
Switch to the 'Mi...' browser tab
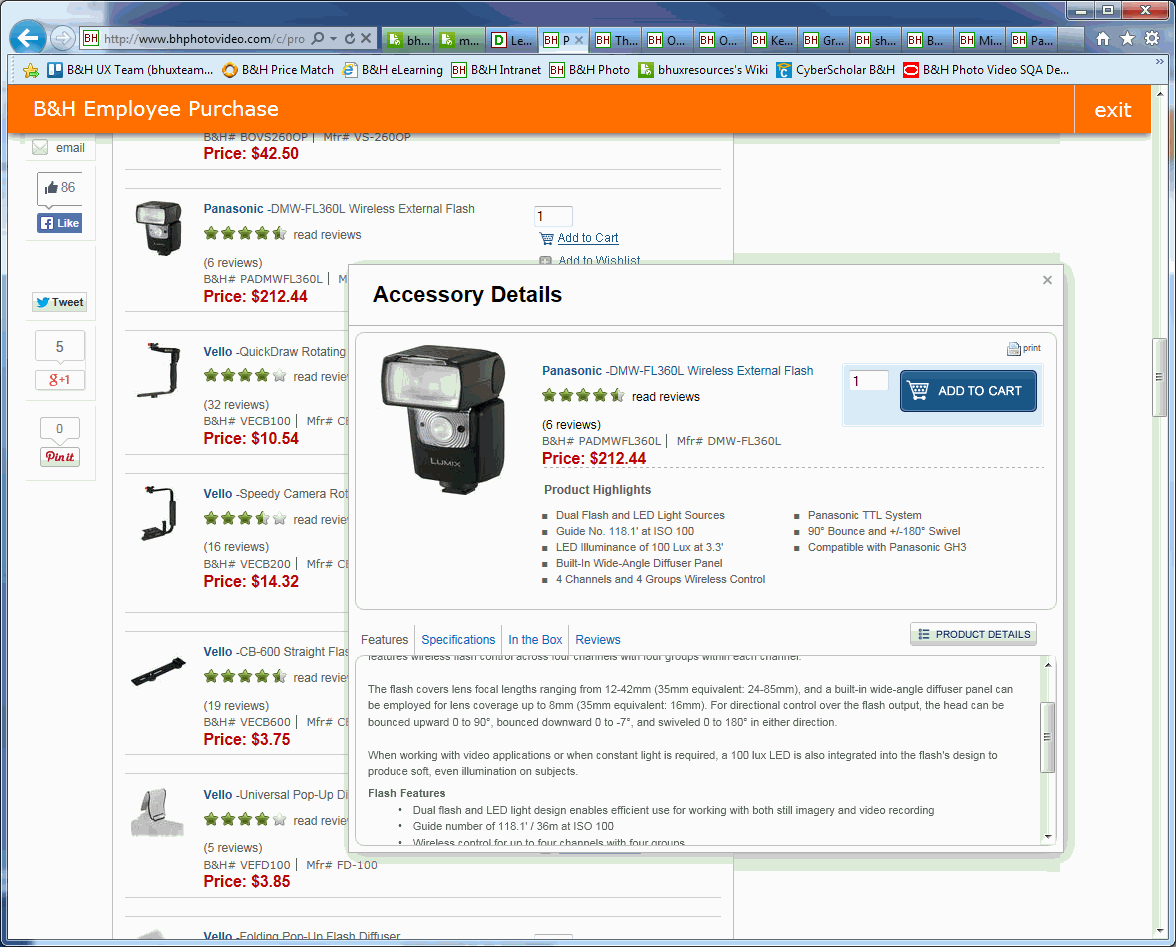980,40
